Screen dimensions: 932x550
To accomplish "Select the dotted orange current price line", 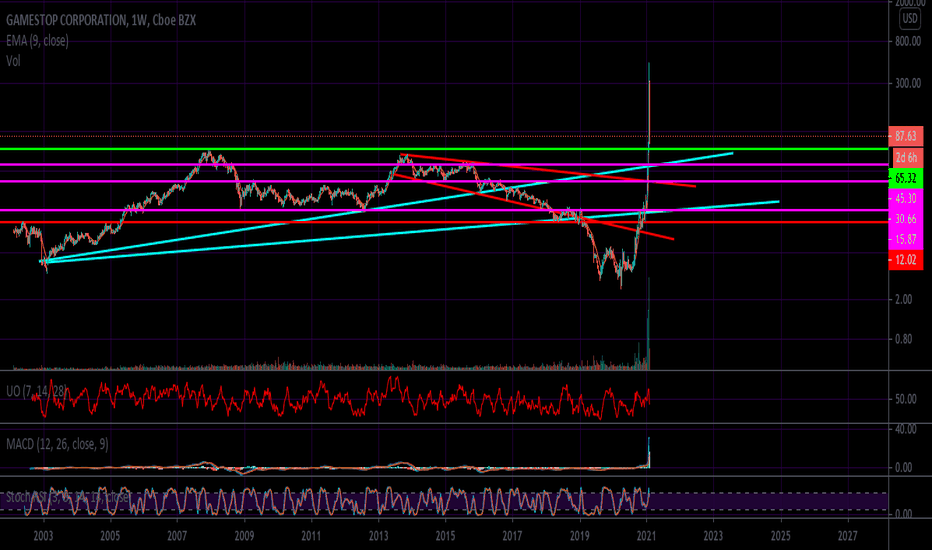I will [x=444, y=136].
